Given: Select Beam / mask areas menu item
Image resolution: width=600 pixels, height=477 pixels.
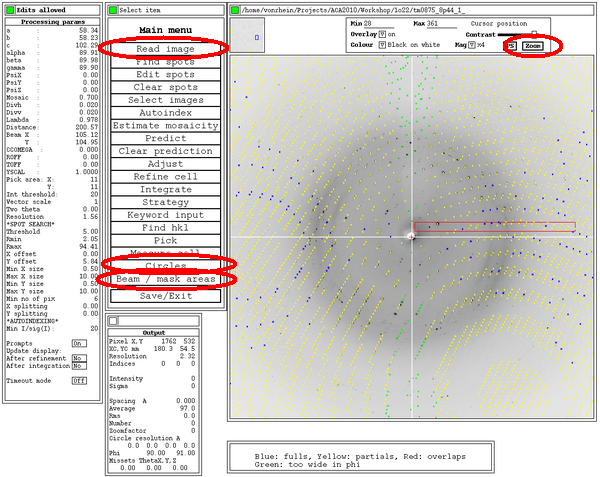Looking at the screenshot, I should tap(165, 280).
